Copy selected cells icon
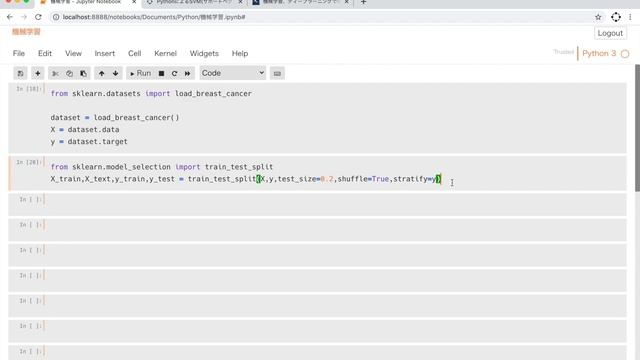The width and height of the screenshot is (640, 360). coord(69,73)
